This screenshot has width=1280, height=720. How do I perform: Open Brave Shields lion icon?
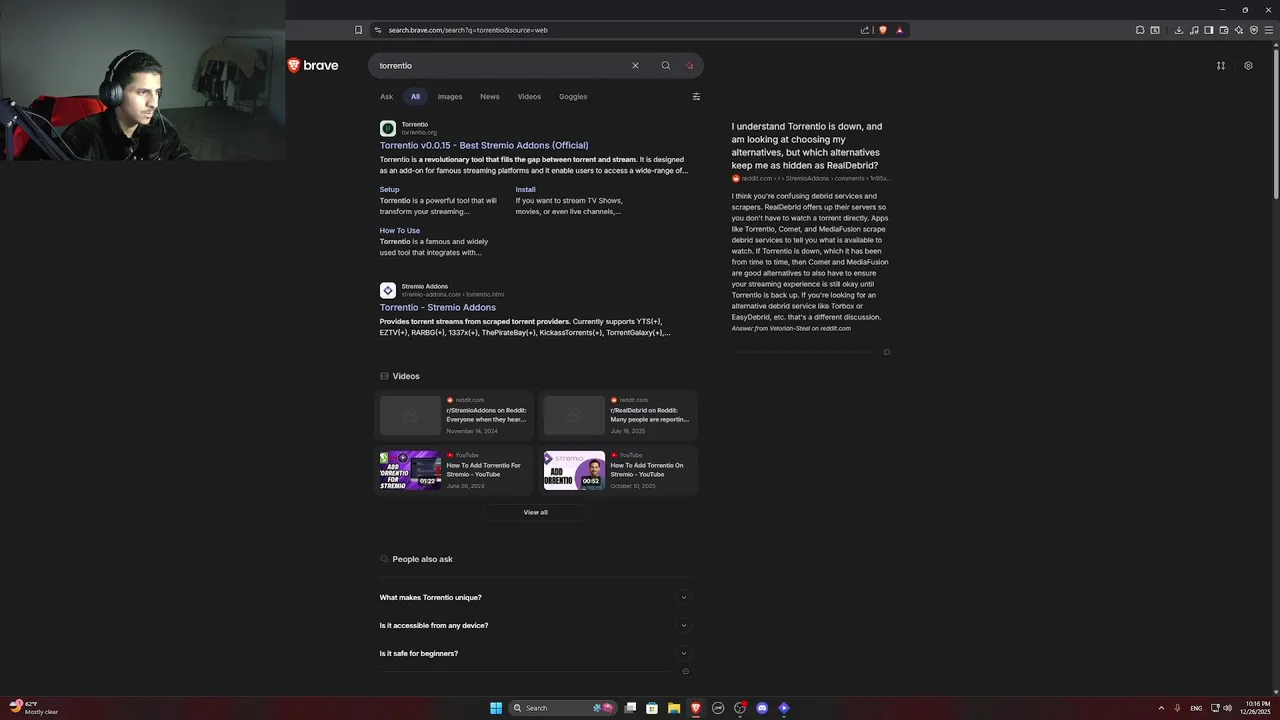coord(882,30)
